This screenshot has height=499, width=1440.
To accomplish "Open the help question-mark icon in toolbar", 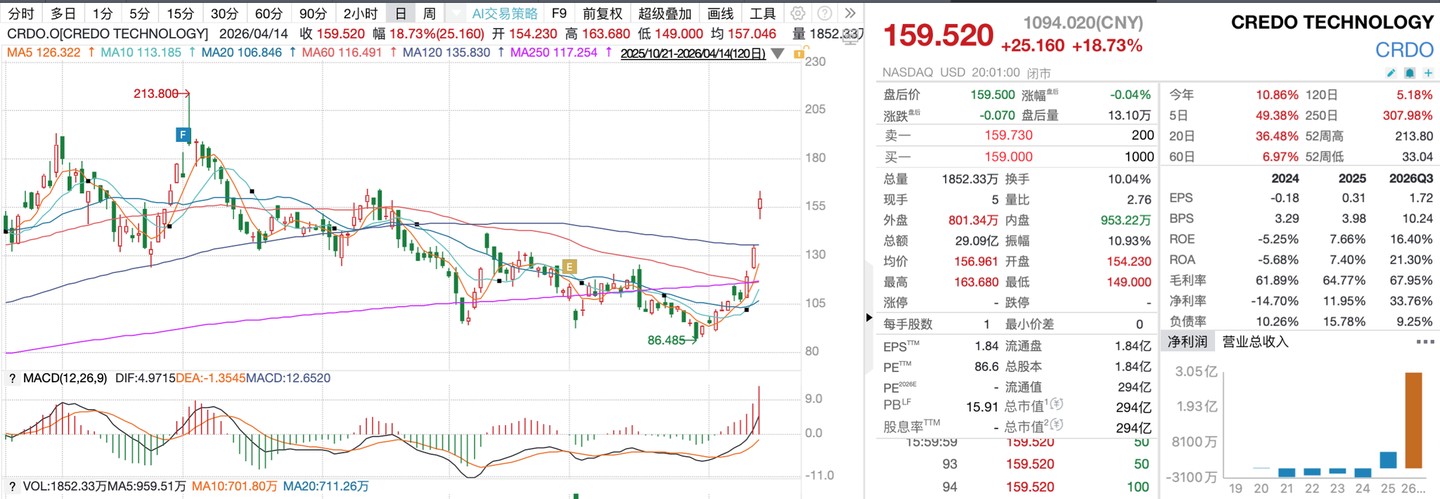I will [x=824, y=14].
